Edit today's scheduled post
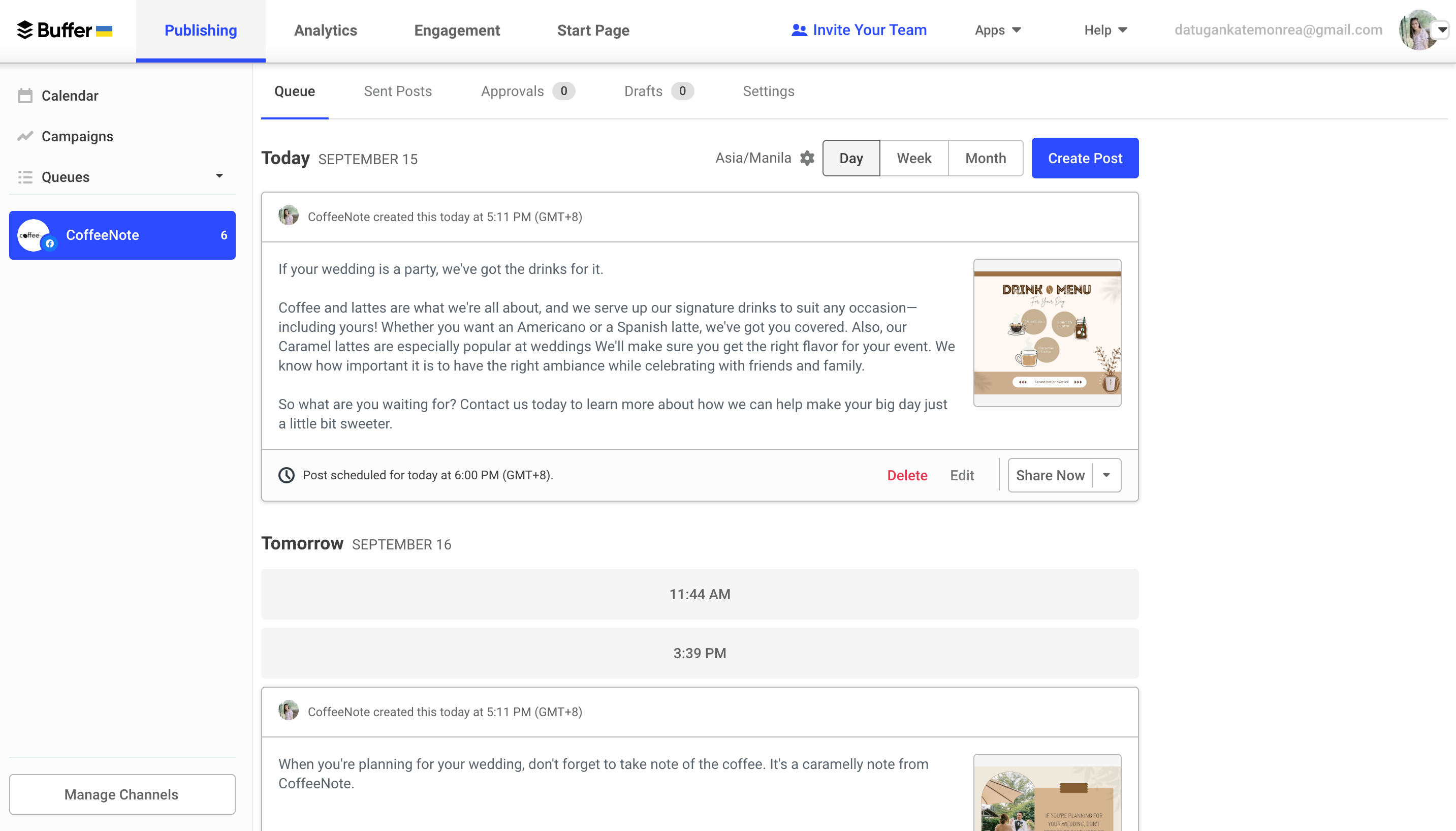Viewport: 1456px width, 831px height. point(962,475)
